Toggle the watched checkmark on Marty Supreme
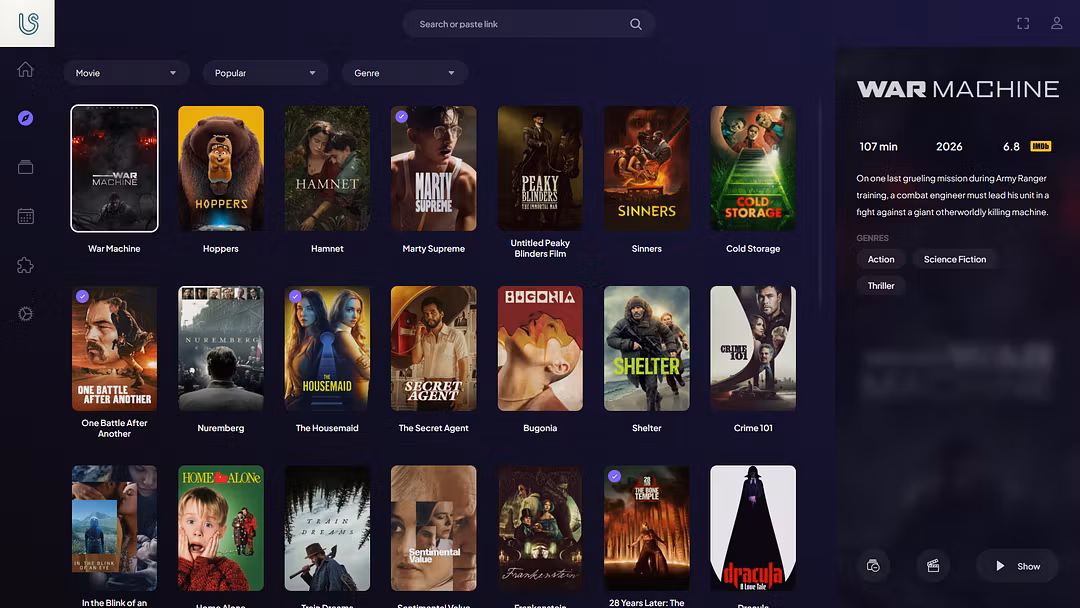Screen dimensions: 1080x608 [402, 117]
